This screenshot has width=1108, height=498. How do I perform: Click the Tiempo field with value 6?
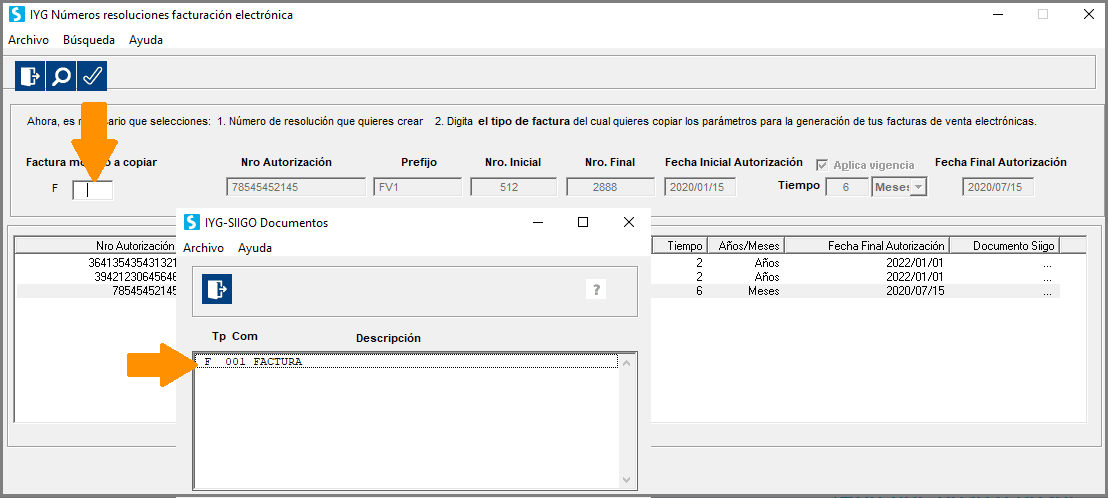coord(847,187)
